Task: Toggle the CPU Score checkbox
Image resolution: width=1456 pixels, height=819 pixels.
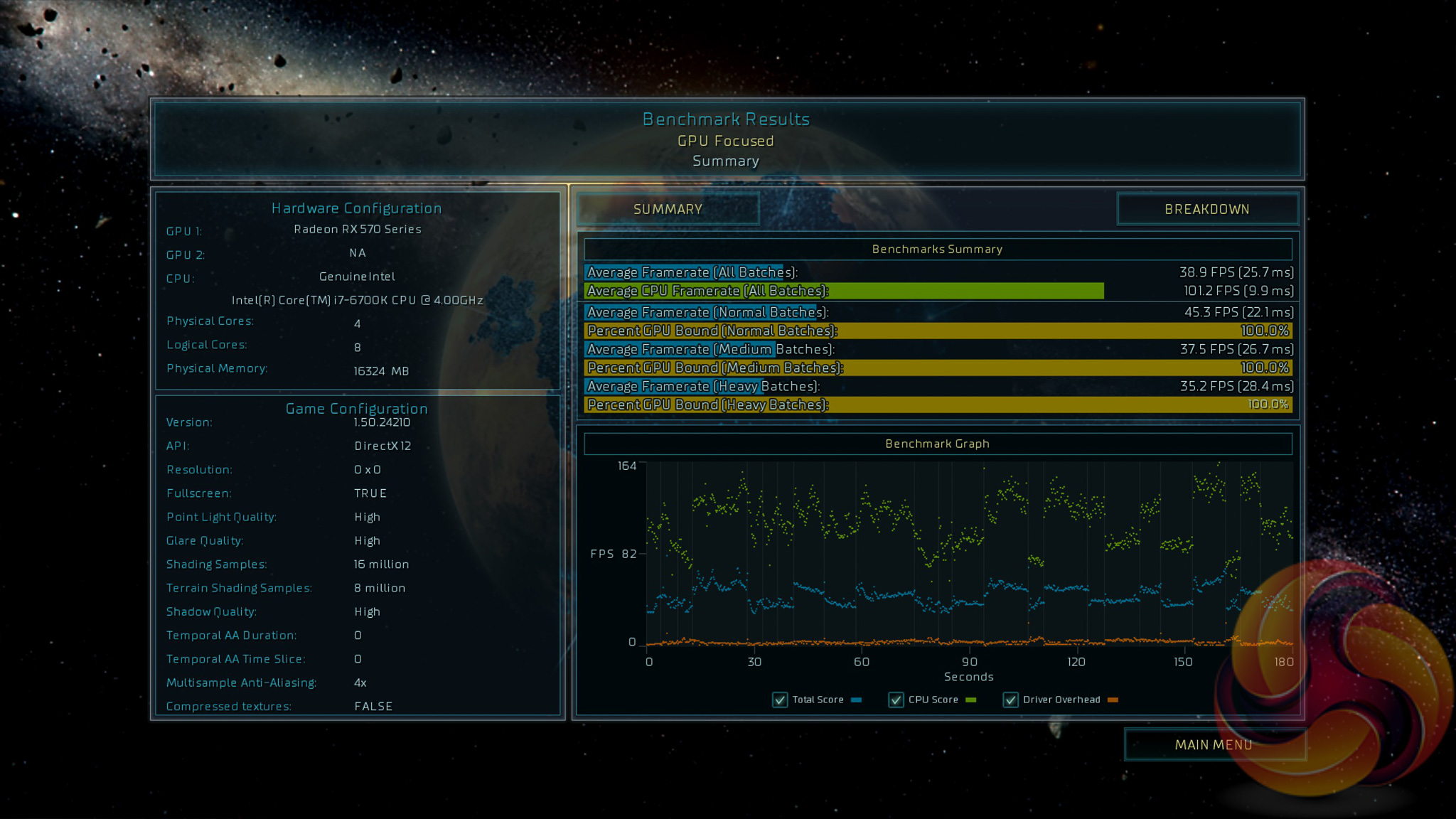Action: coord(896,700)
